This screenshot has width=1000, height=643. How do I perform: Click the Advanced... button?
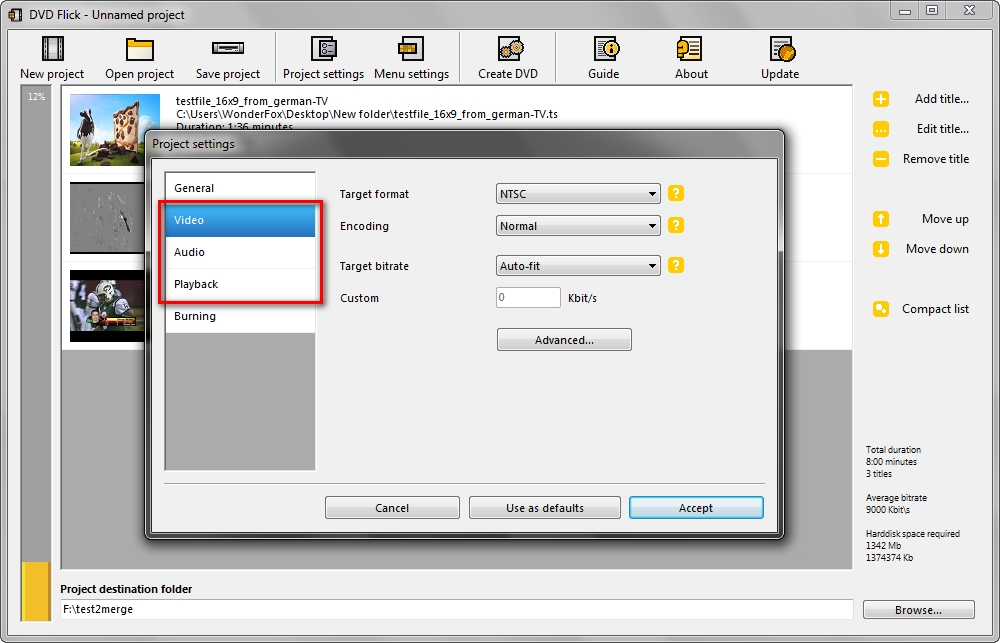[564, 340]
